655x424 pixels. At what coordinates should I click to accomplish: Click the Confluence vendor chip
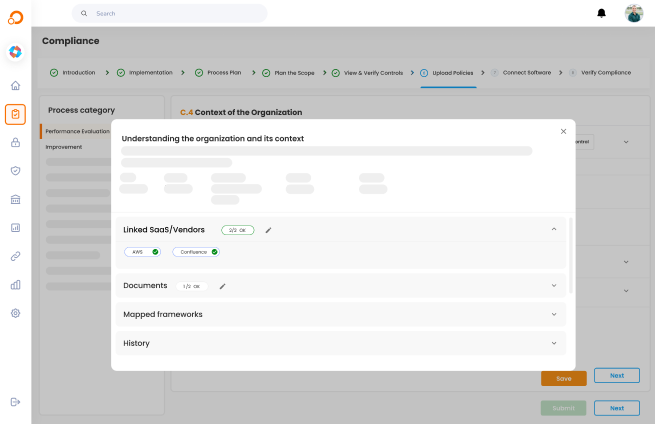pos(195,252)
